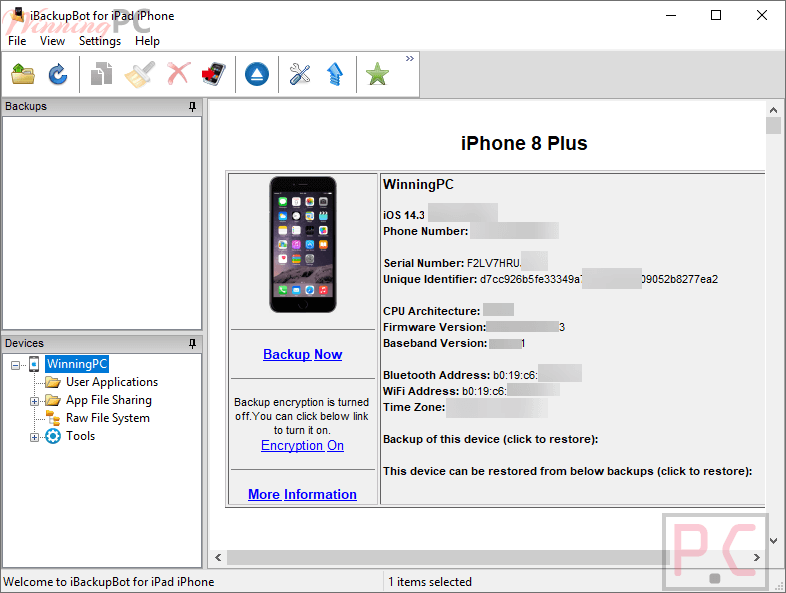Open the File menu
Image resolution: width=786 pixels, height=593 pixels.
pyautogui.click(x=17, y=41)
